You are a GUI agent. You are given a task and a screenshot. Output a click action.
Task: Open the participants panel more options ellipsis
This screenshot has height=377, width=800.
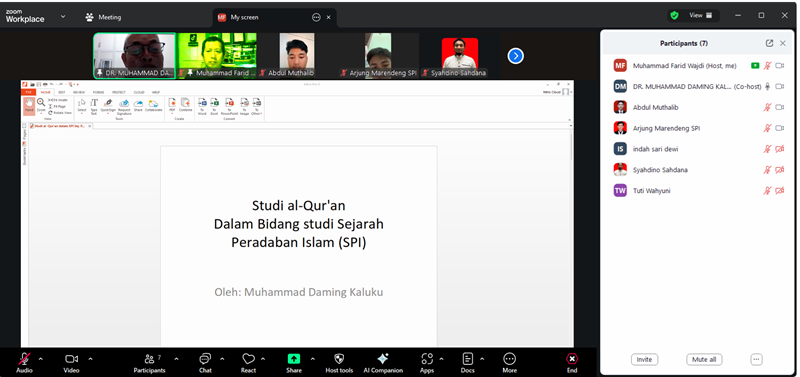(757, 360)
